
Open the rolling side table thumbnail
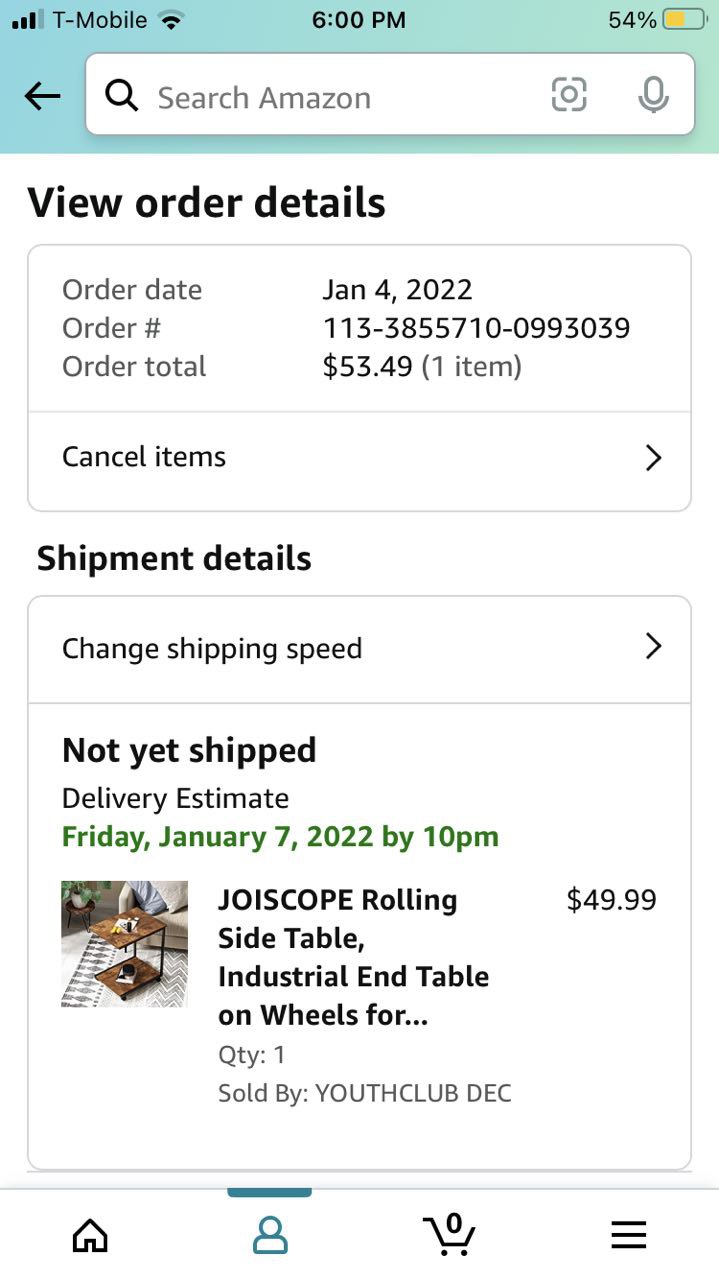[124, 943]
